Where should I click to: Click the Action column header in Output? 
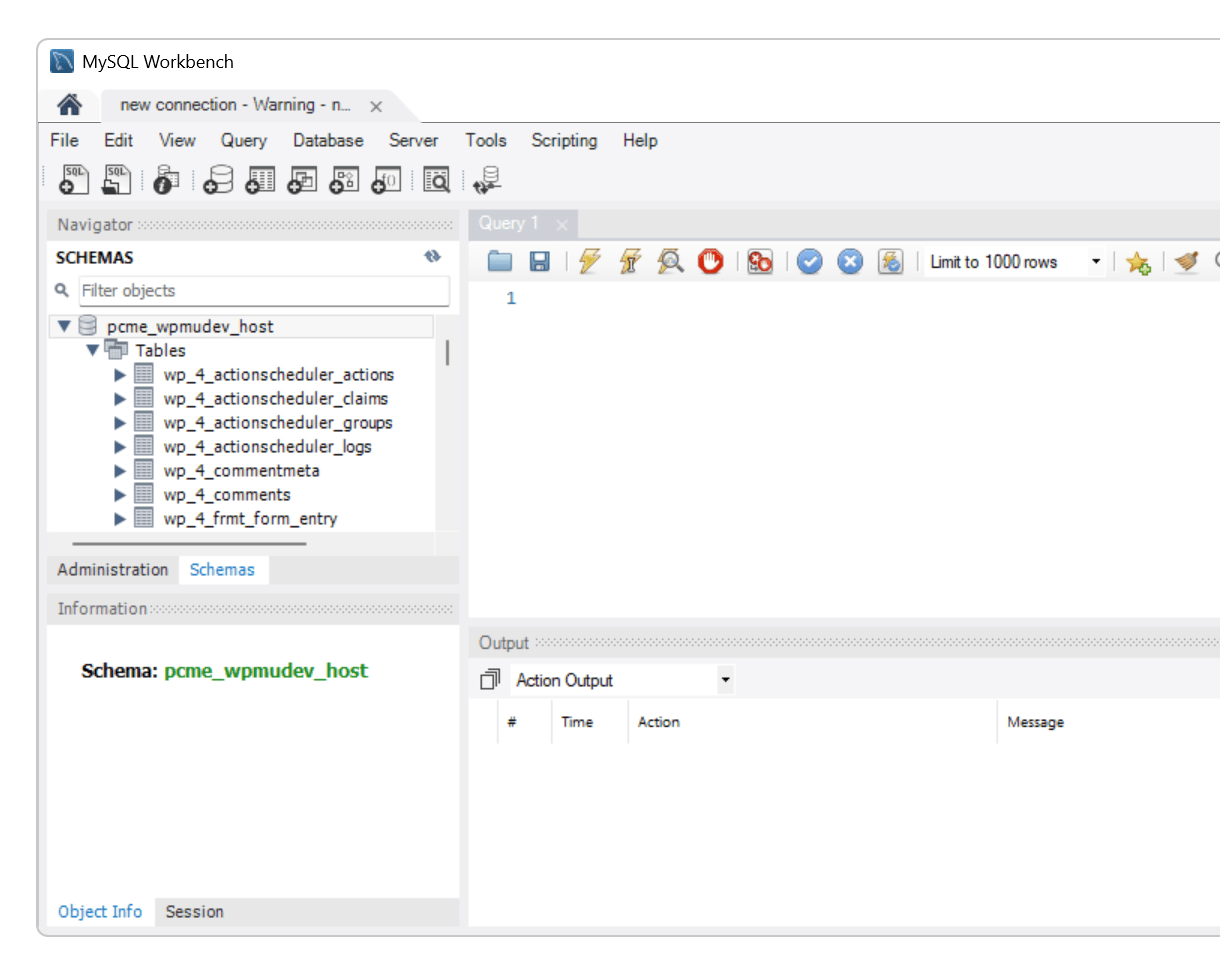[658, 722]
